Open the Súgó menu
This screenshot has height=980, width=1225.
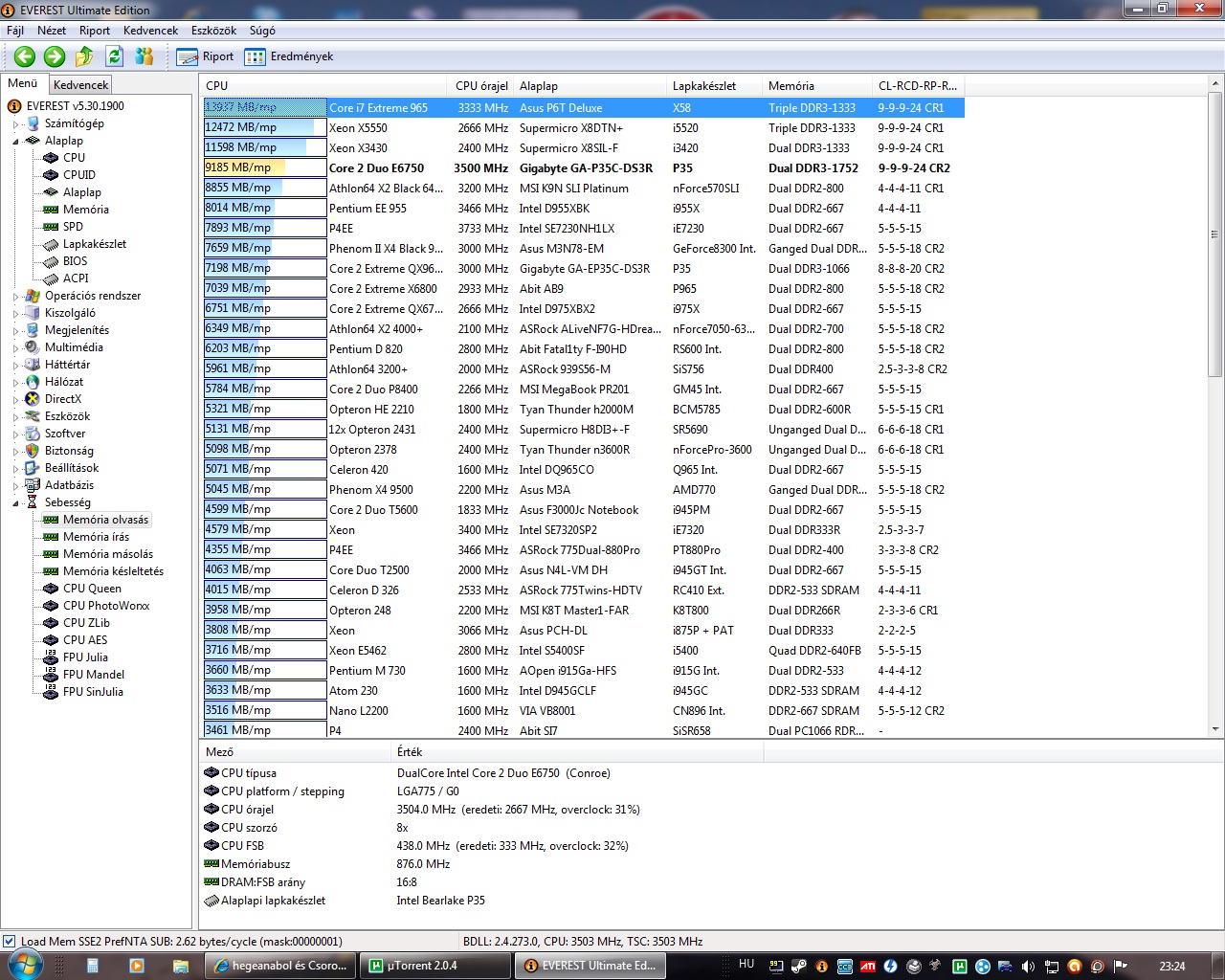click(262, 31)
